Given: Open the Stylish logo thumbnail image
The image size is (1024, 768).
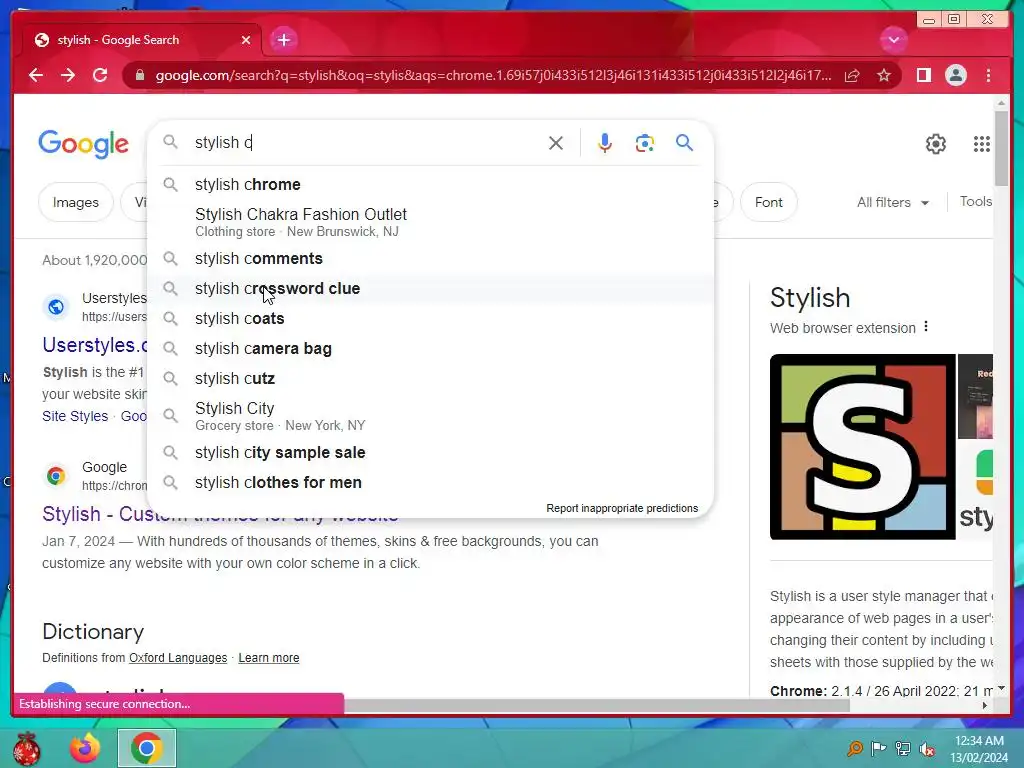Looking at the screenshot, I should (x=863, y=447).
